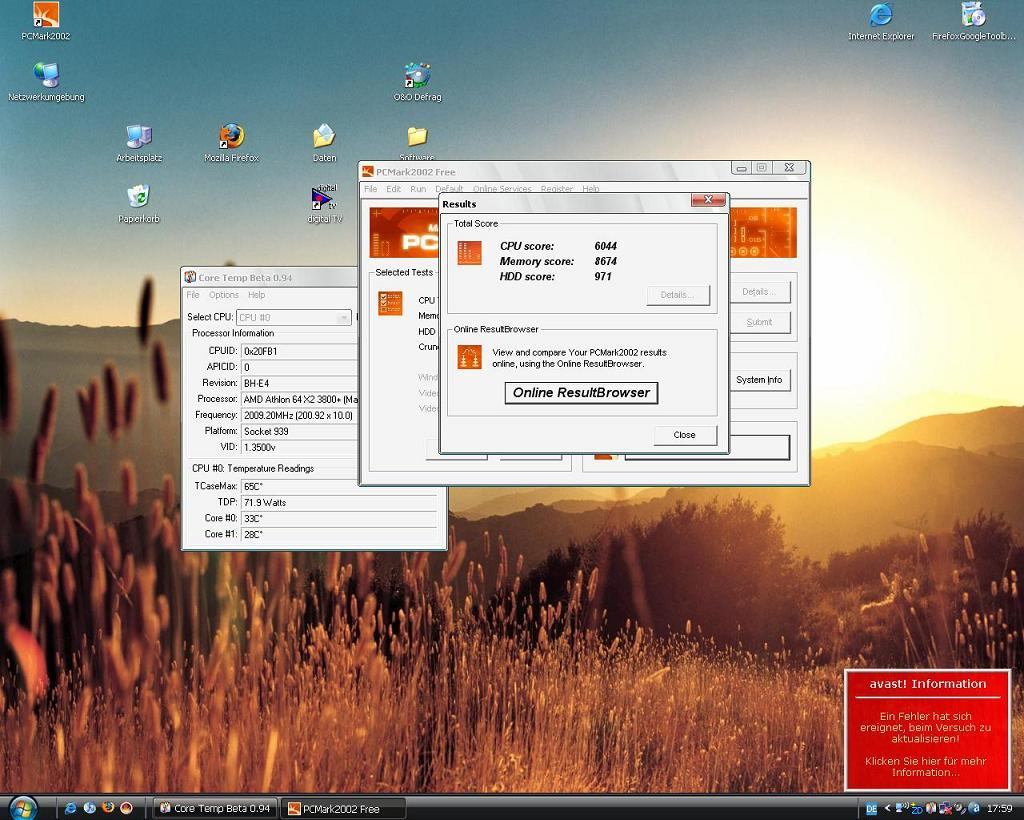
Task: Click the System Info button
Action: pos(759,380)
